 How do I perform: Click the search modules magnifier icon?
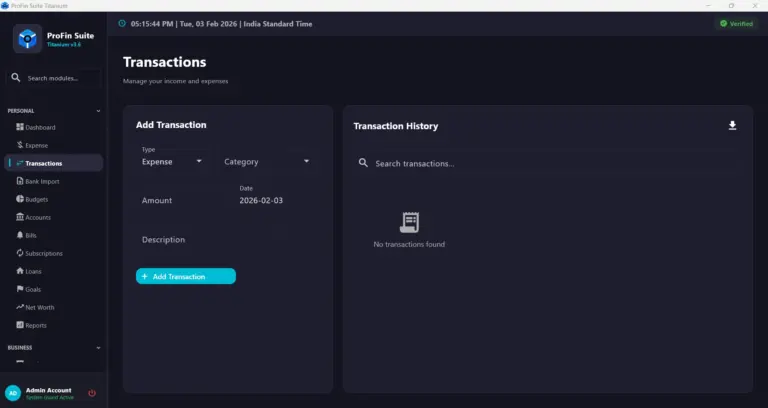click(16, 78)
